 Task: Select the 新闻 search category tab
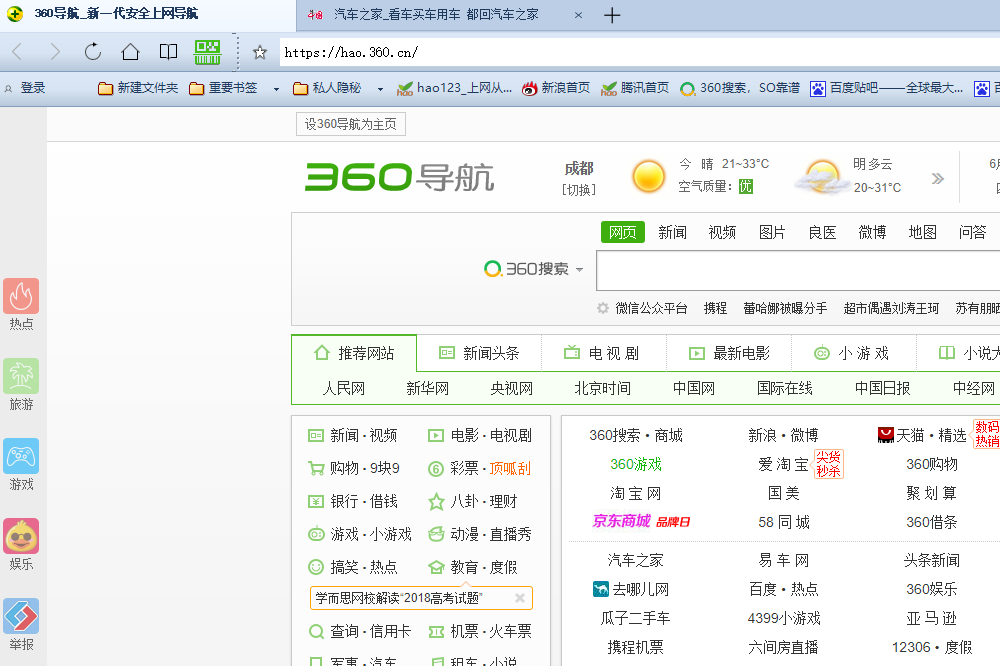672,232
